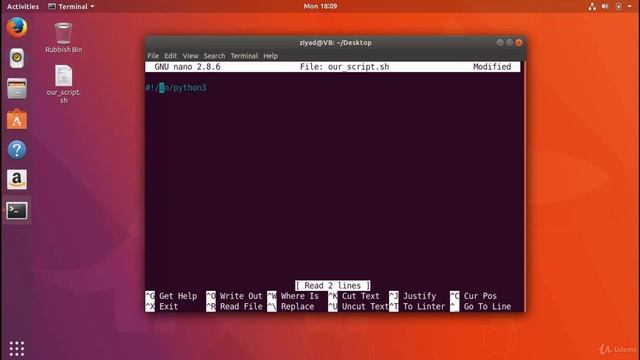This screenshot has width=640, height=360.
Task: Click the 'Go To Line' shortcut hint
Action: (x=487, y=307)
